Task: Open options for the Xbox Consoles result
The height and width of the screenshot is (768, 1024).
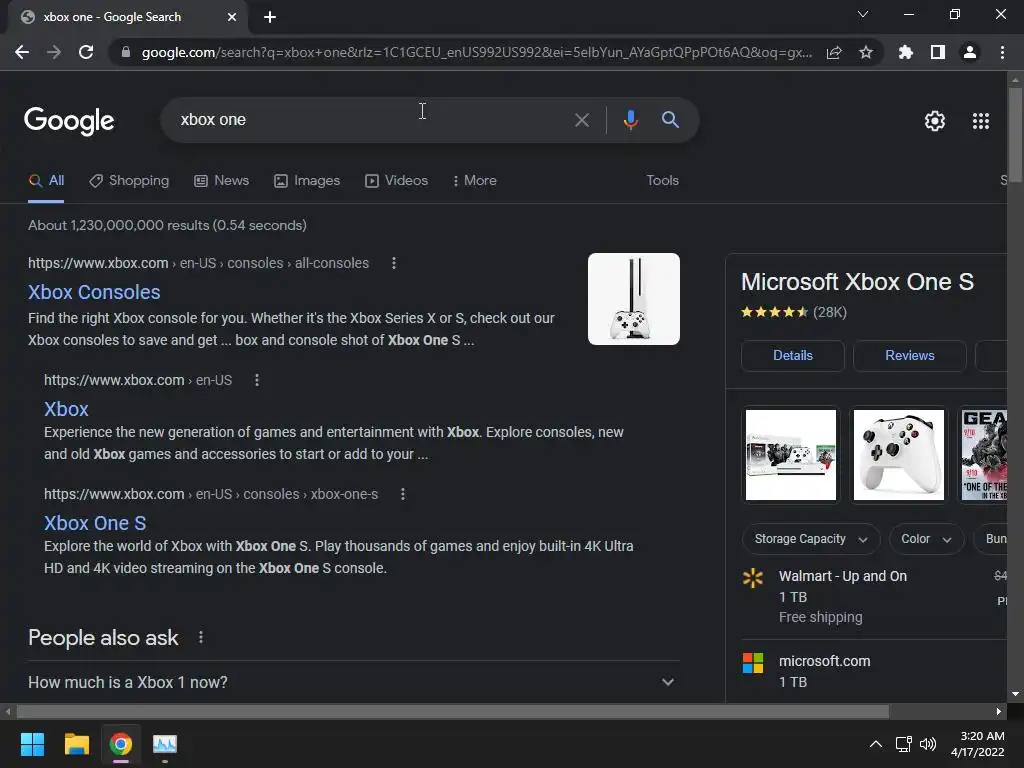Action: [394, 263]
